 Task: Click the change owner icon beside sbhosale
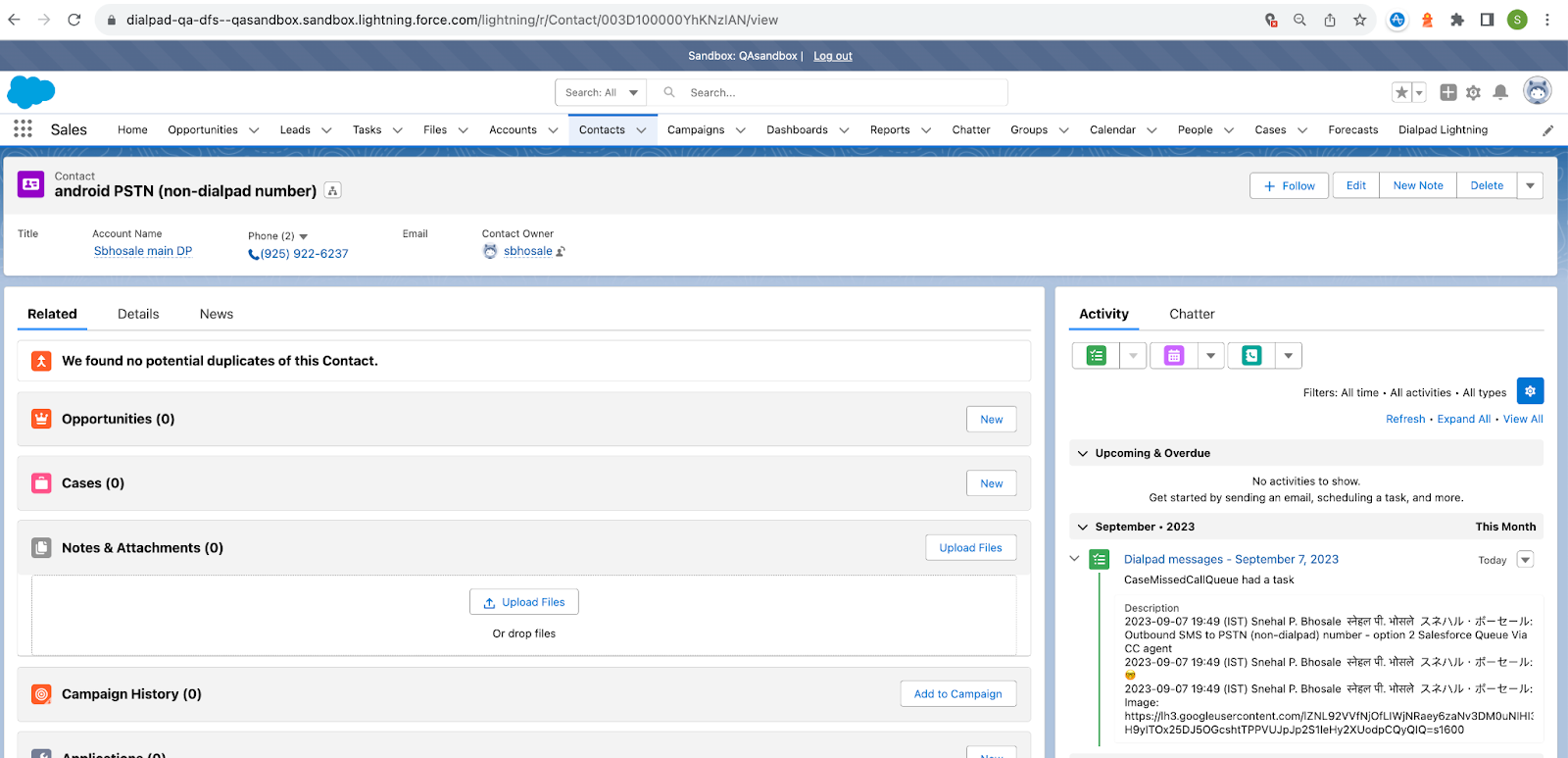coord(561,252)
